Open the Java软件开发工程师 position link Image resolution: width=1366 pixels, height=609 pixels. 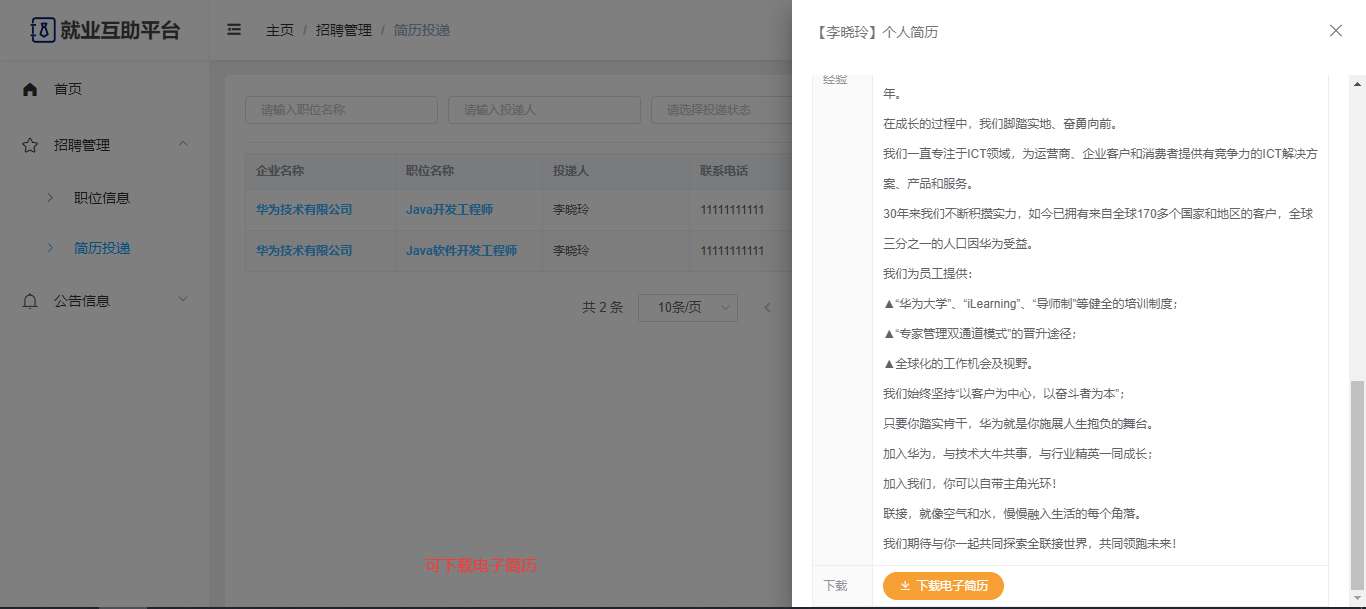point(461,250)
